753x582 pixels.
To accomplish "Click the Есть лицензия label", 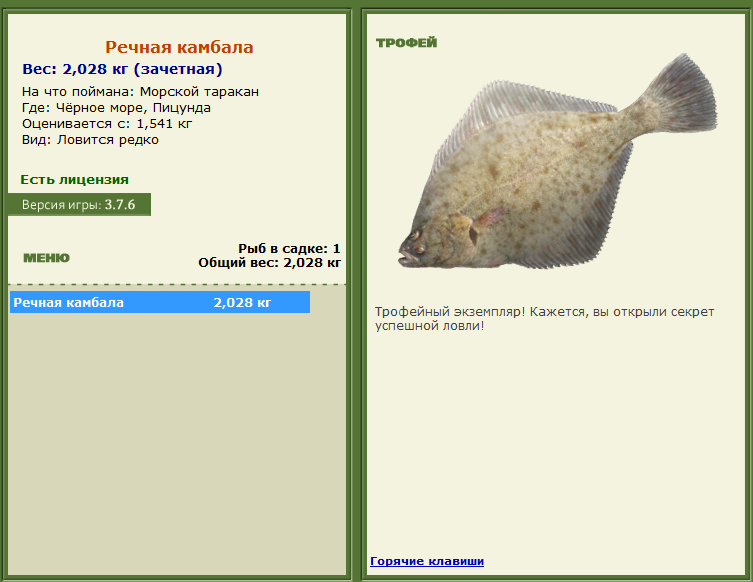I will 74,180.
